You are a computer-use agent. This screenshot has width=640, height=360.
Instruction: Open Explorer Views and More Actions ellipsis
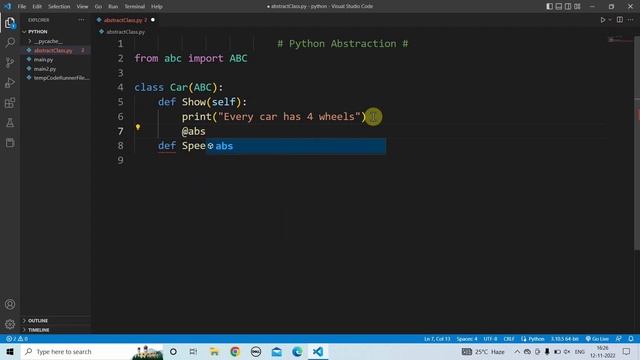click(x=81, y=20)
